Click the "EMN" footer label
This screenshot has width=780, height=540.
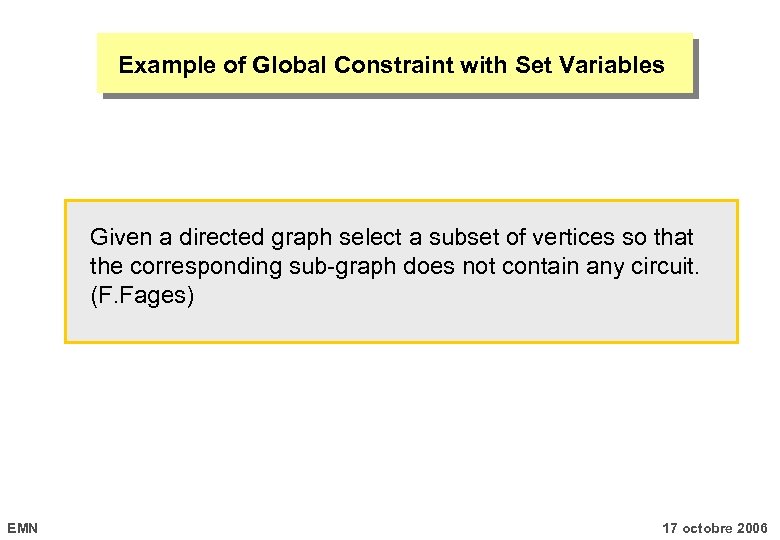click(22, 527)
